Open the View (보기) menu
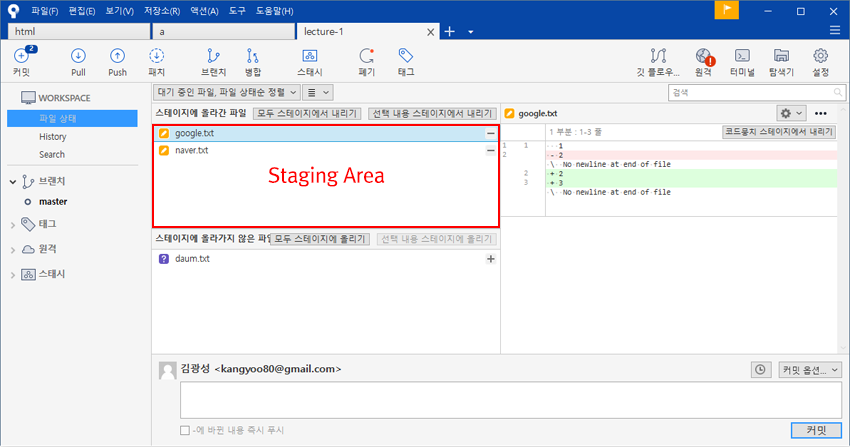 119,11
